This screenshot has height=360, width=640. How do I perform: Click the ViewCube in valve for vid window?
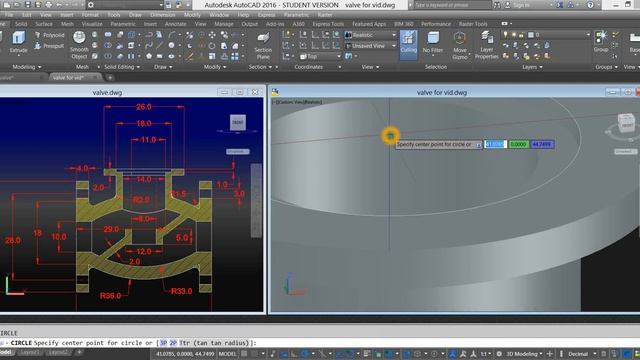tap(626, 124)
